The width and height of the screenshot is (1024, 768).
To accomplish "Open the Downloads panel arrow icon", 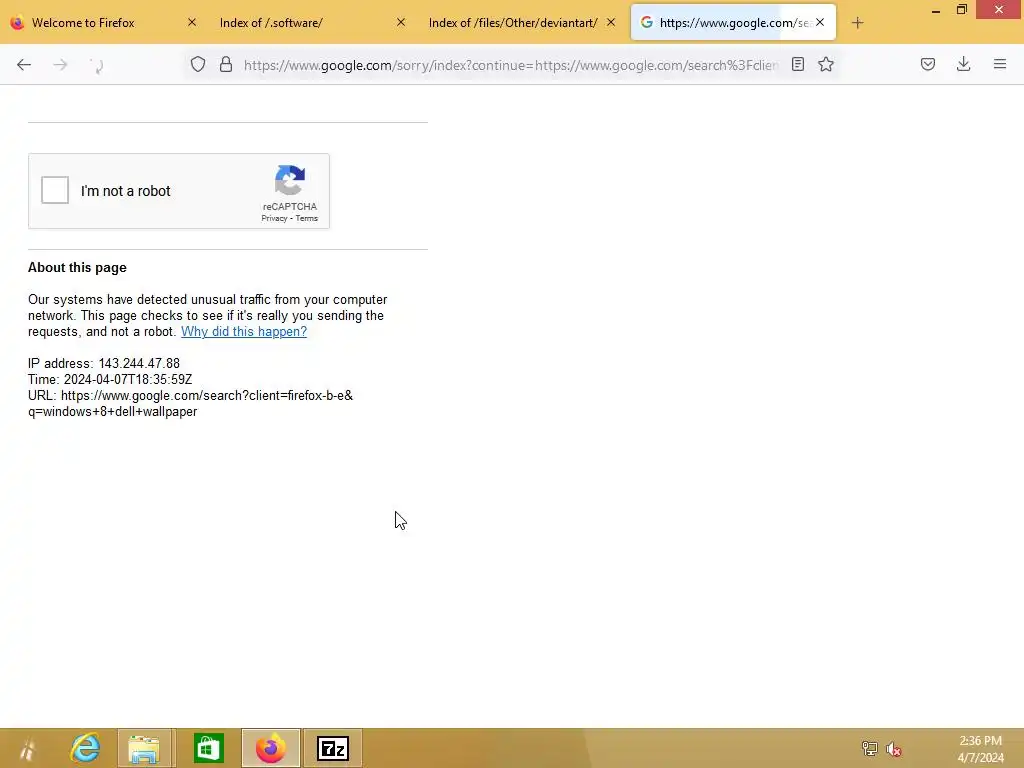I will pos(963,64).
